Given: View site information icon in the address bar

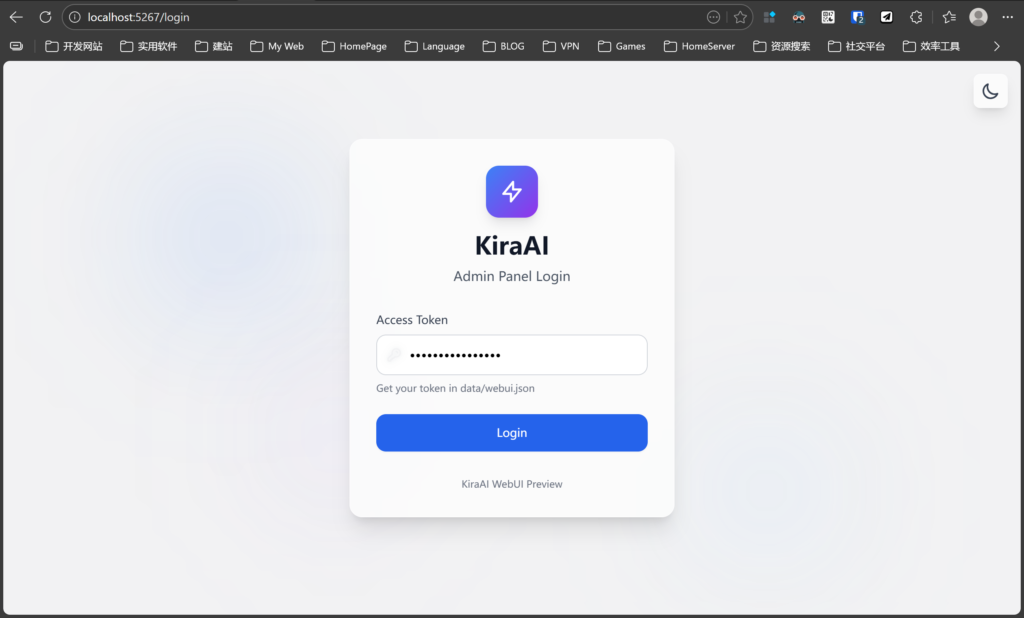Looking at the screenshot, I should pyautogui.click(x=75, y=17).
